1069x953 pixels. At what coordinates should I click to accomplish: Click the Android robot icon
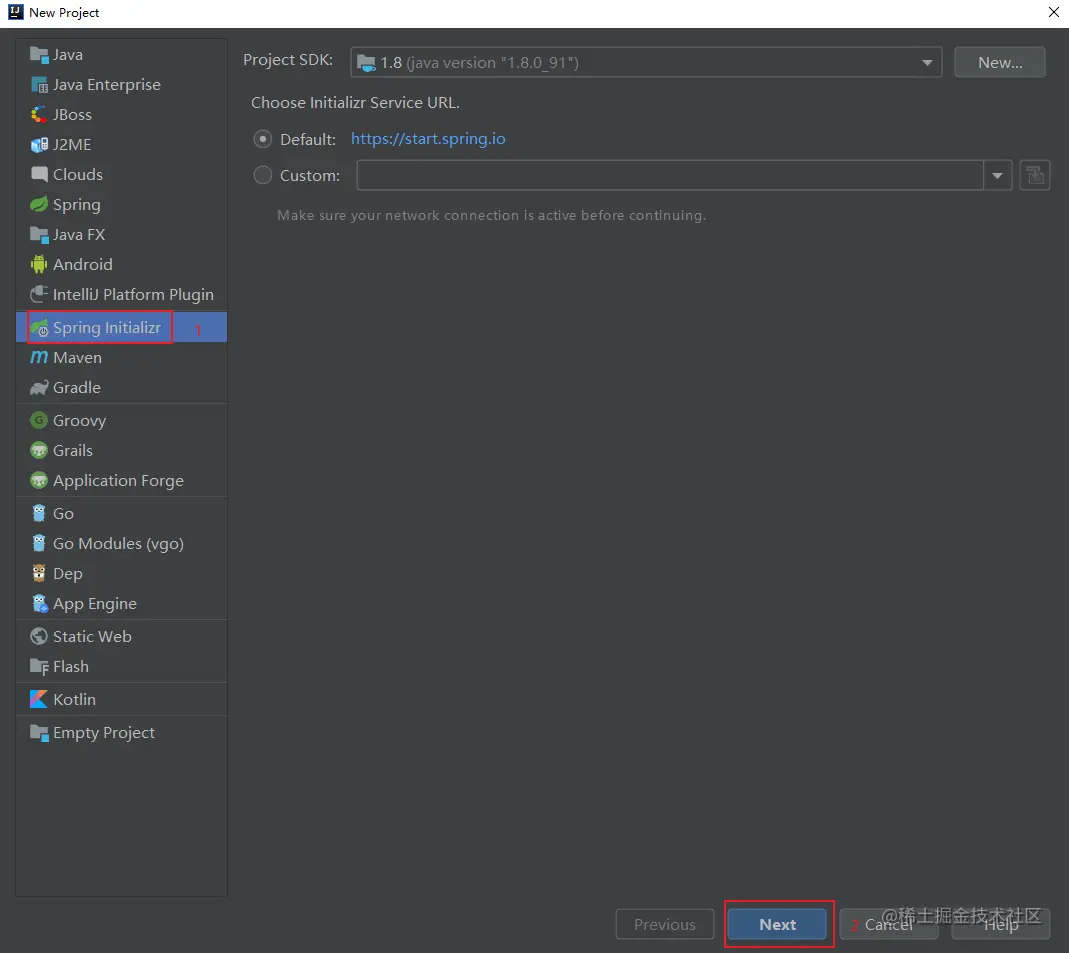39,264
